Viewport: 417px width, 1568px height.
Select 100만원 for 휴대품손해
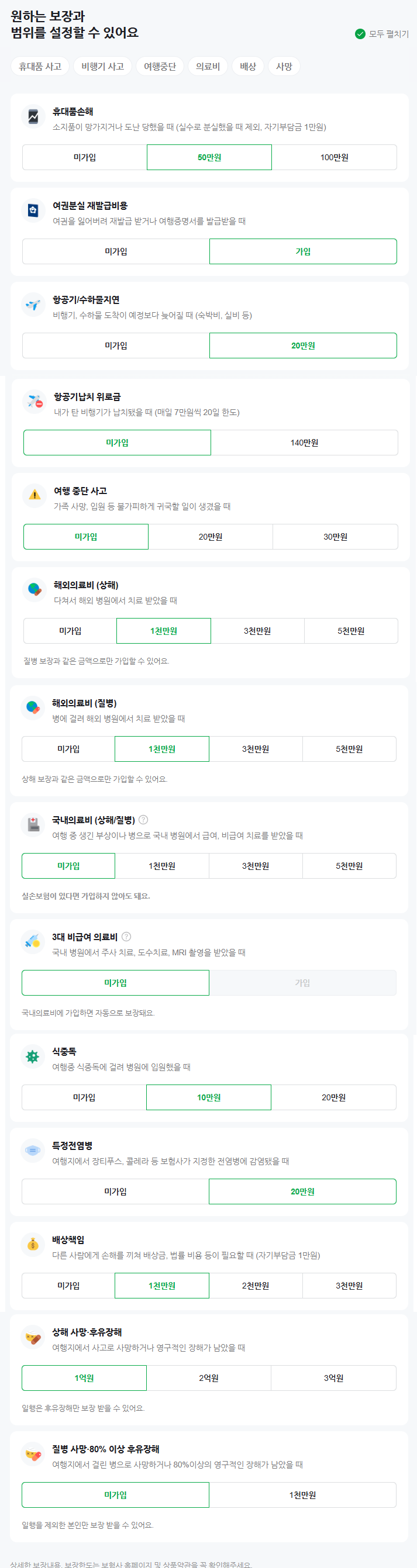[334, 157]
